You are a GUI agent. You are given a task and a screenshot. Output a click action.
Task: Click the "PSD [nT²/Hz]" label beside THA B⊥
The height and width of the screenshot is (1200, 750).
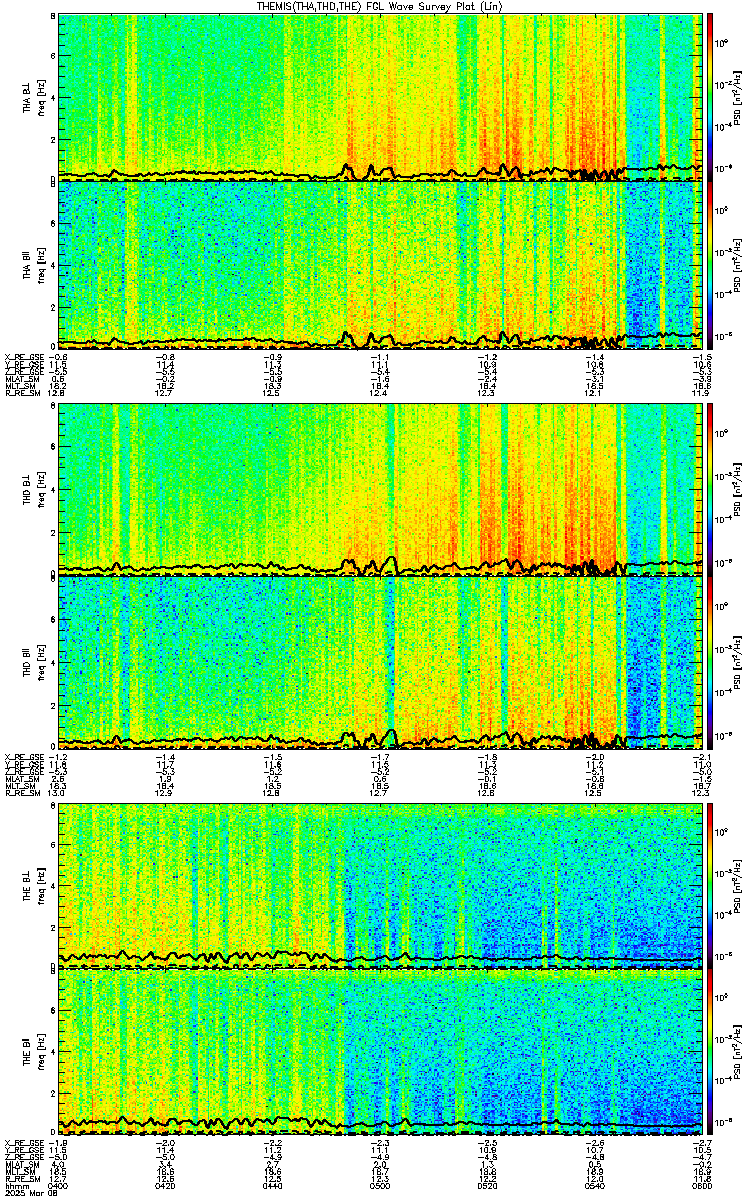coord(738,97)
